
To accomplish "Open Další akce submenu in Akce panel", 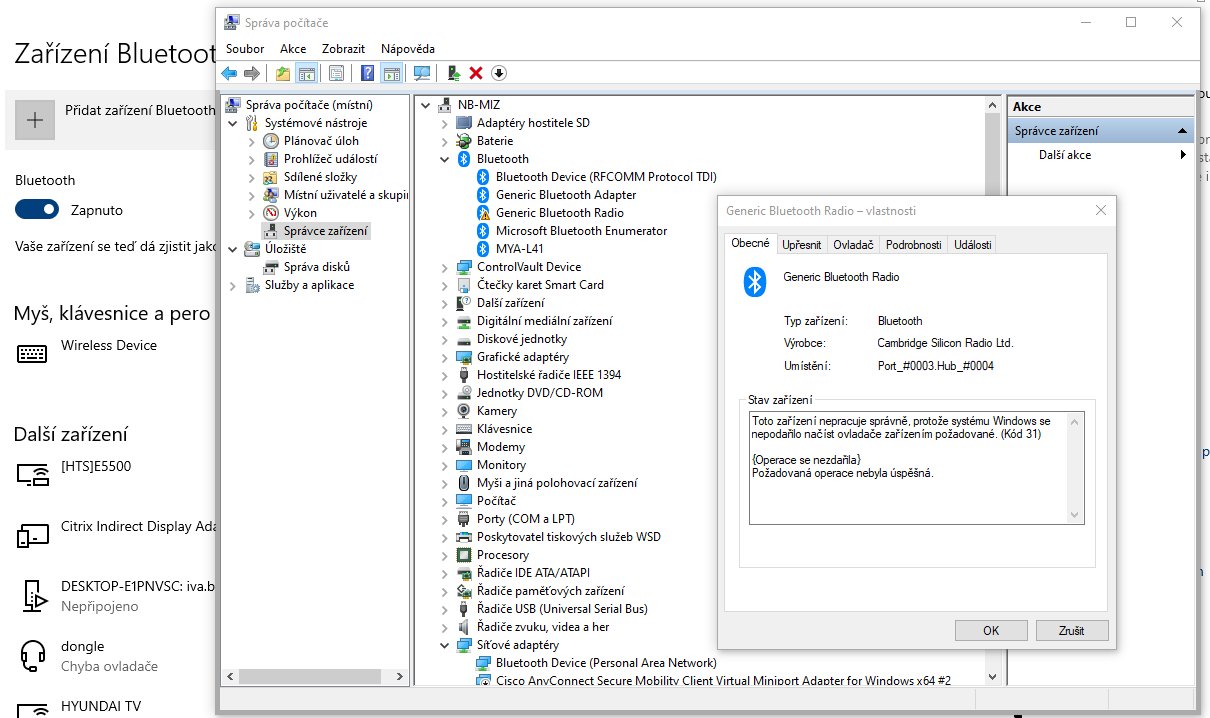I will (x=1064, y=155).
